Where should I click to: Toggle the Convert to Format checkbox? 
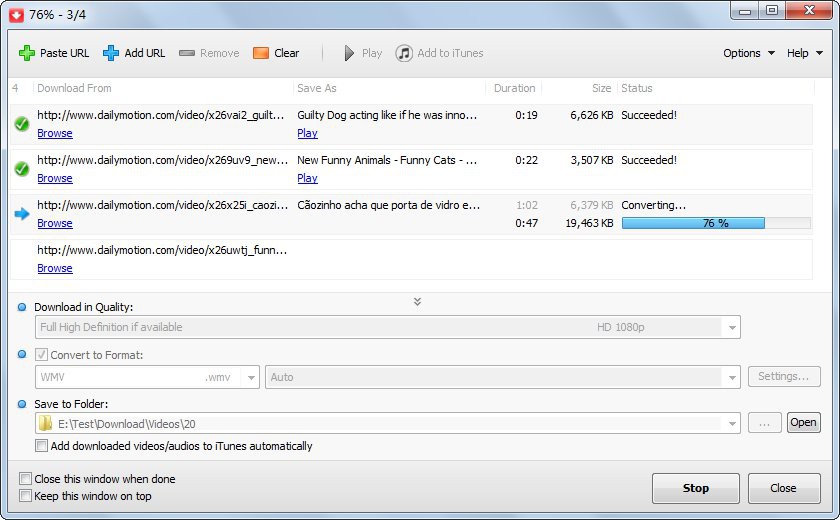[41, 355]
